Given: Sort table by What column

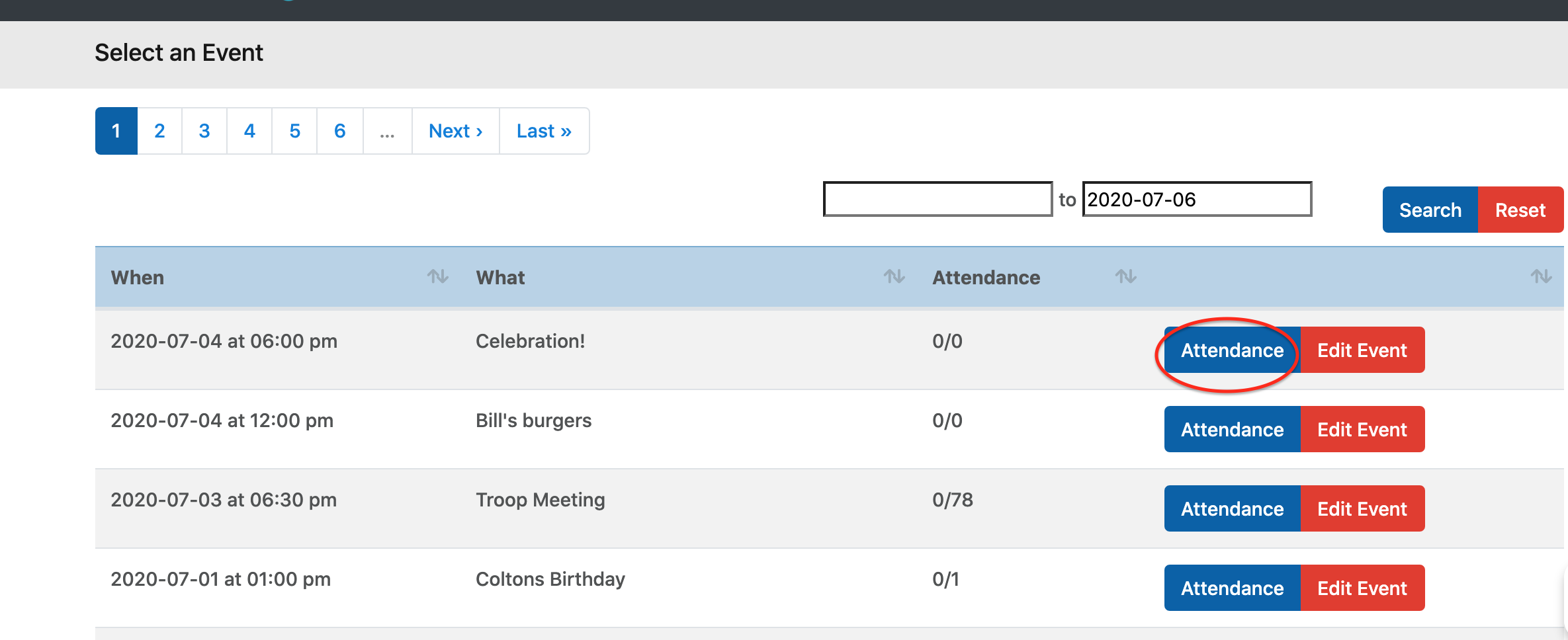Looking at the screenshot, I should click(x=894, y=276).
